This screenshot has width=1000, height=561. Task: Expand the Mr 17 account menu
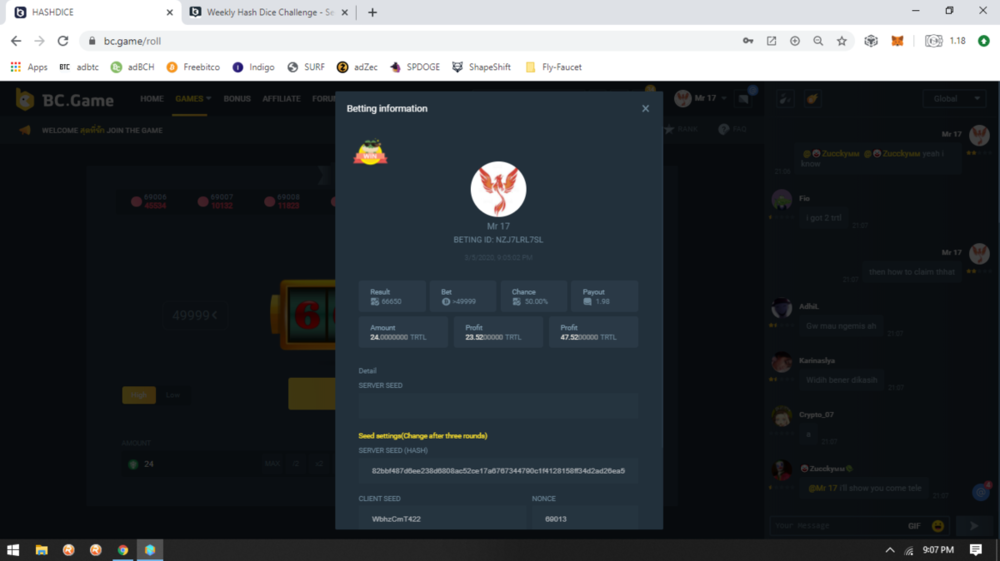coord(700,99)
